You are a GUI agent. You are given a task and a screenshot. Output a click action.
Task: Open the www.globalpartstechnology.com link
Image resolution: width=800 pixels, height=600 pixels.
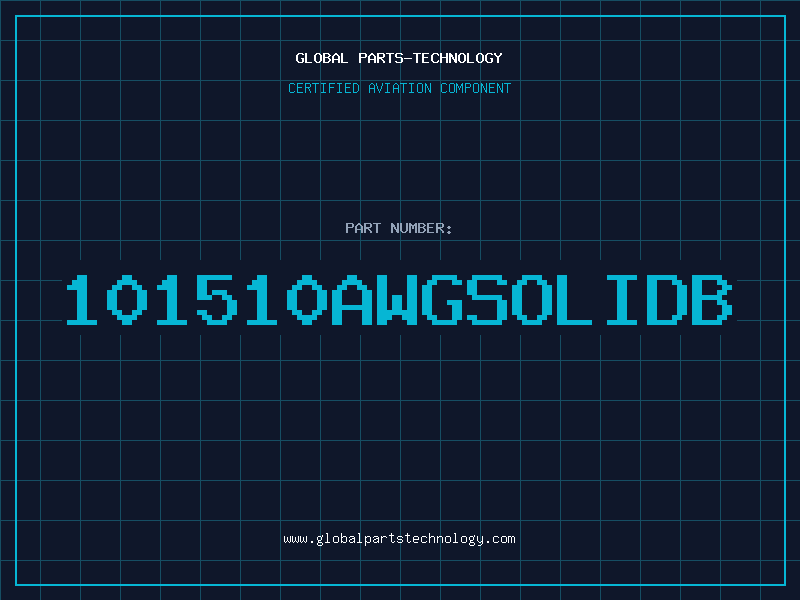[399, 539]
